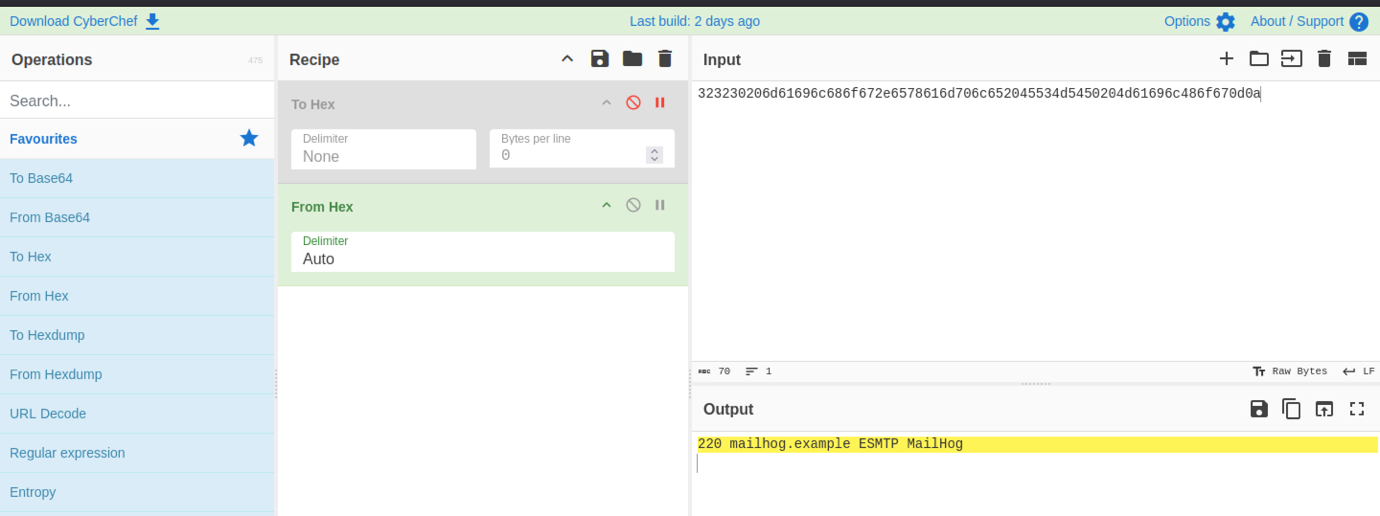
Task: Select URL Decode from Favourites
Action: click(x=48, y=414)
